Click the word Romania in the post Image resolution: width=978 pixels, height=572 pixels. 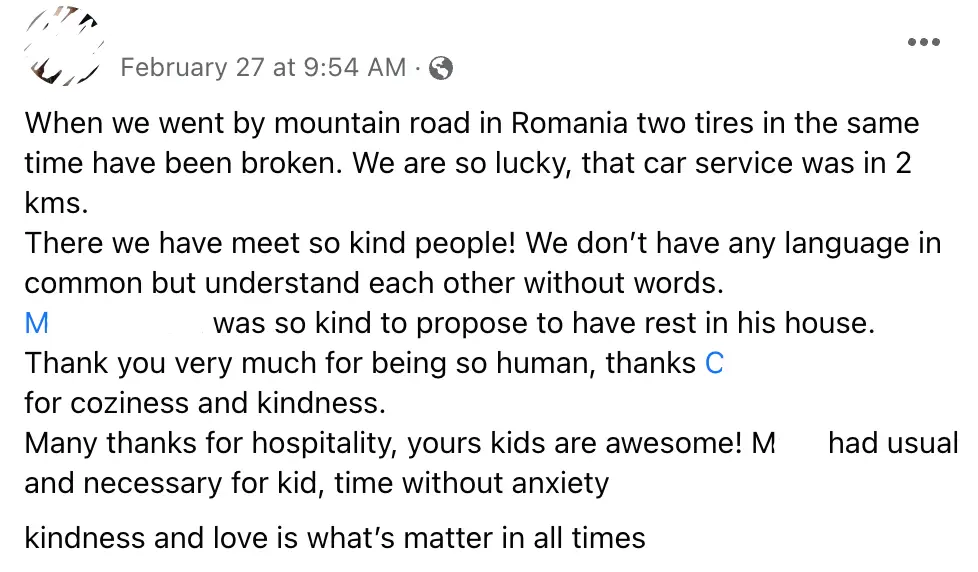pos(569,124)
